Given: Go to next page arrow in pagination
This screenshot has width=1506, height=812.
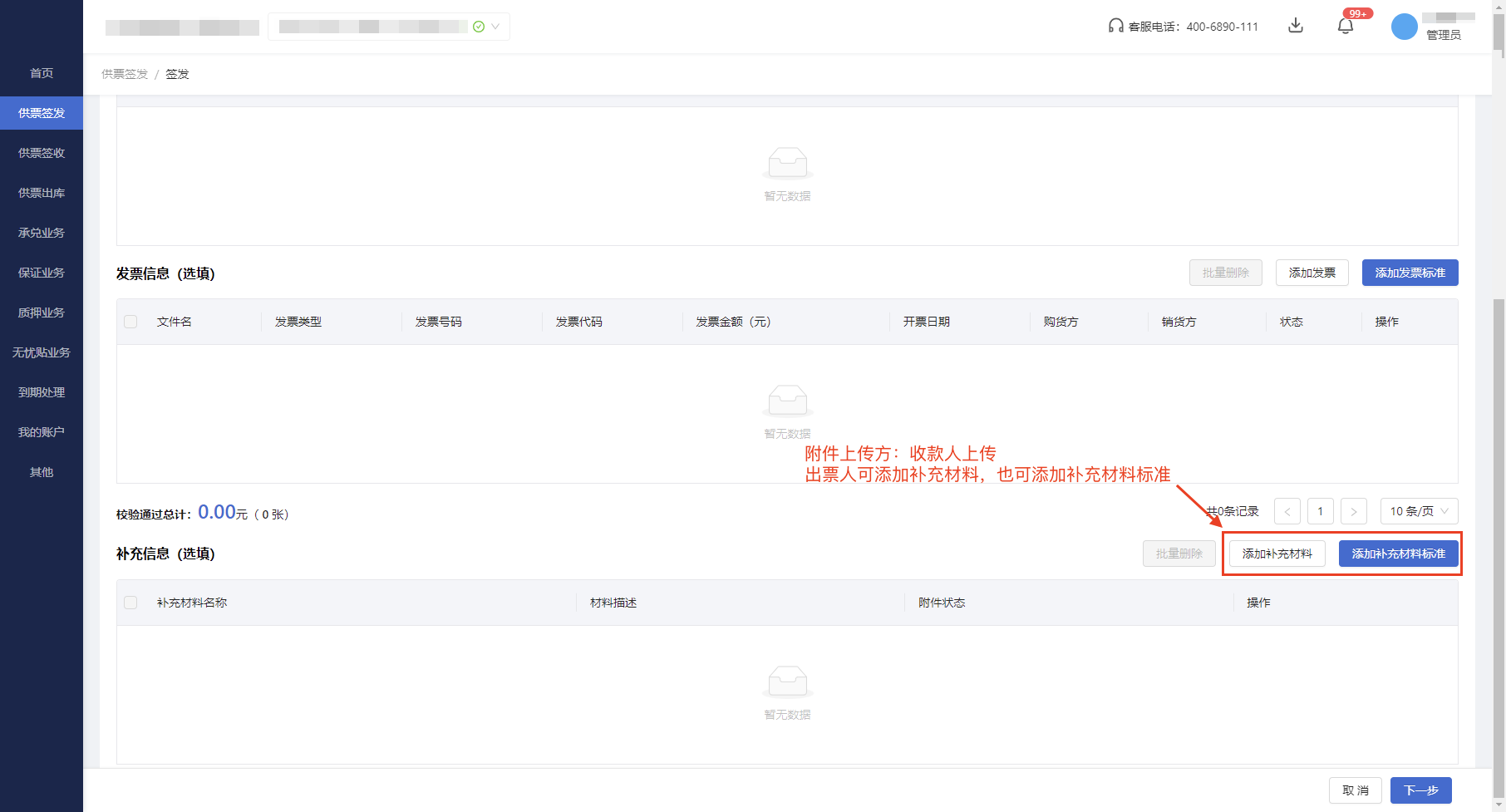Looking at the screenshot, I should tap(1353, 511).
